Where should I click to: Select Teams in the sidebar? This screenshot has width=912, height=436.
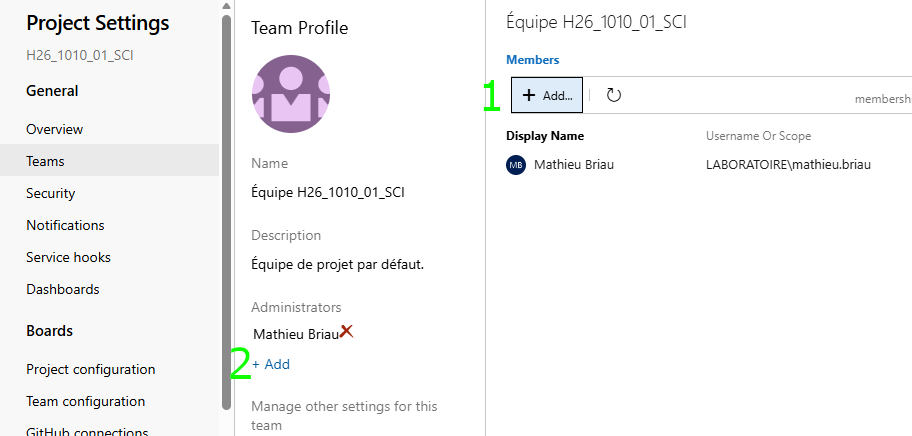click(45, 161)
